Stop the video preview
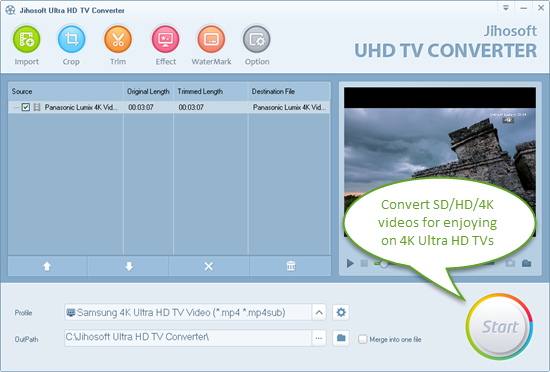The width and height of the screenshot is (550, 372). coord(364,263)
